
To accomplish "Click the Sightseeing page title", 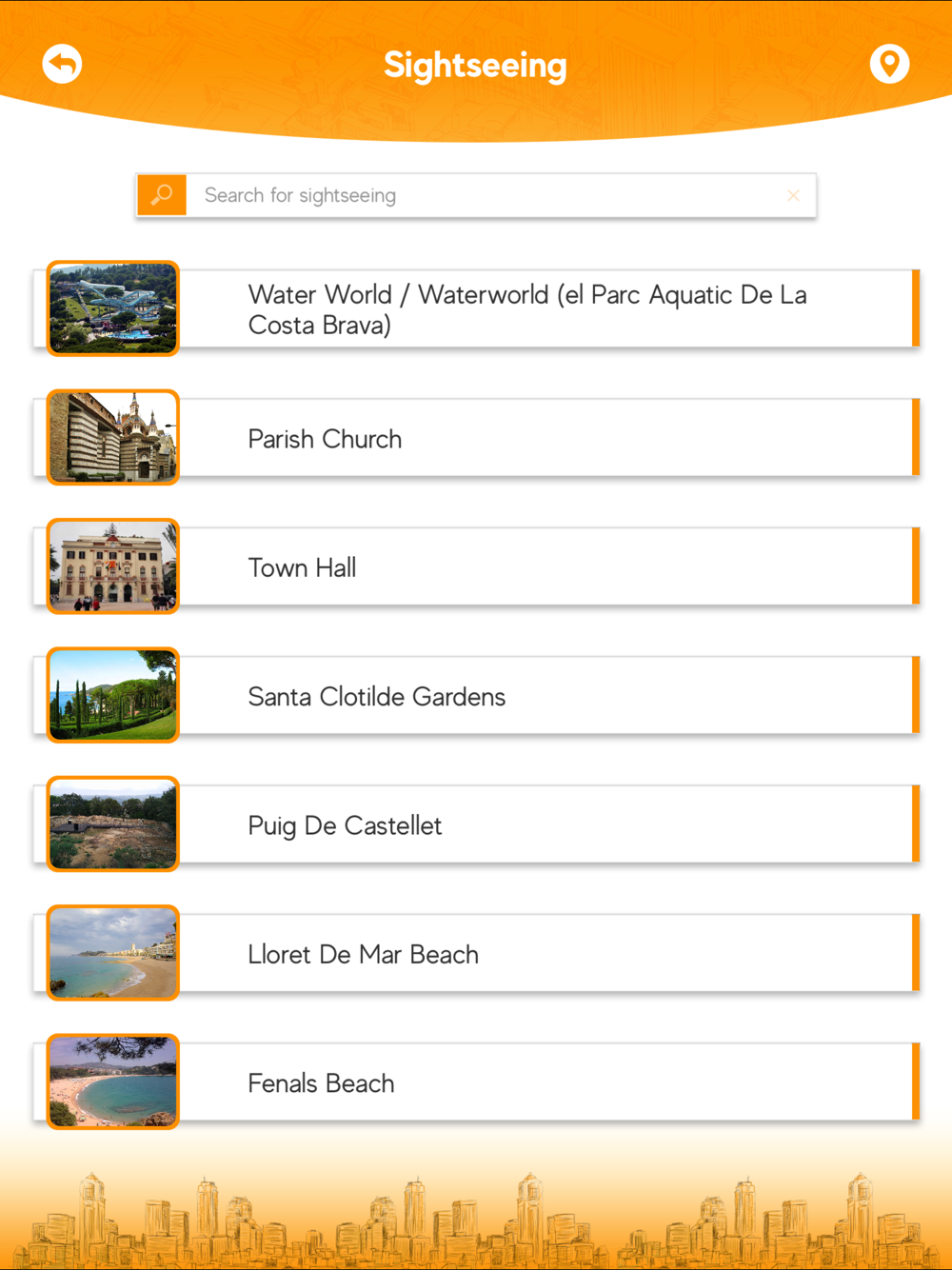I will (x=475, y=66).
